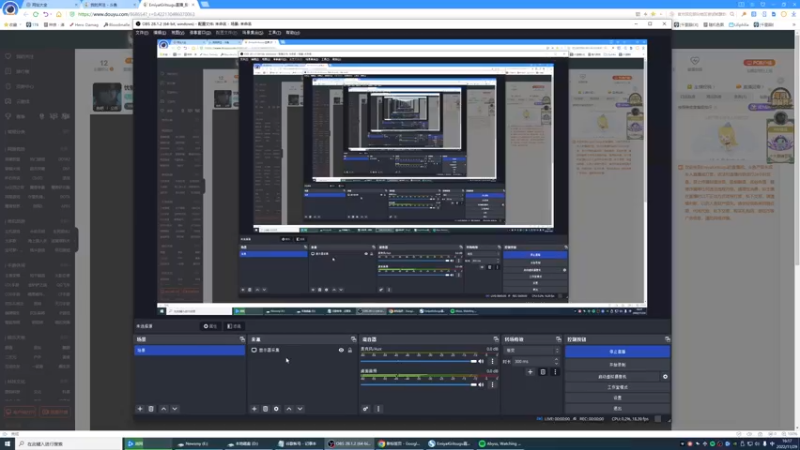Pop out the Sources dock using its header icon
The width and height of the screenshot is (800, 450).
point(354,339)
